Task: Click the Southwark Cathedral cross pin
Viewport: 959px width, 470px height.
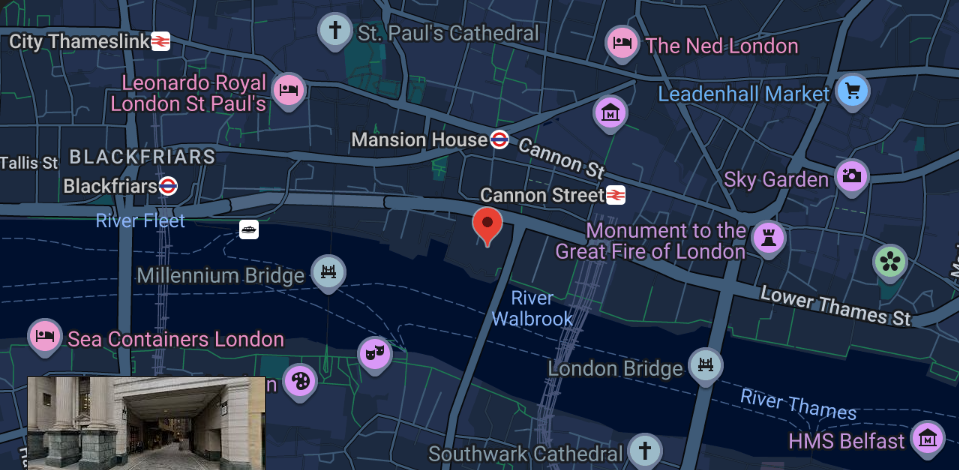Action: pos(645,451)
